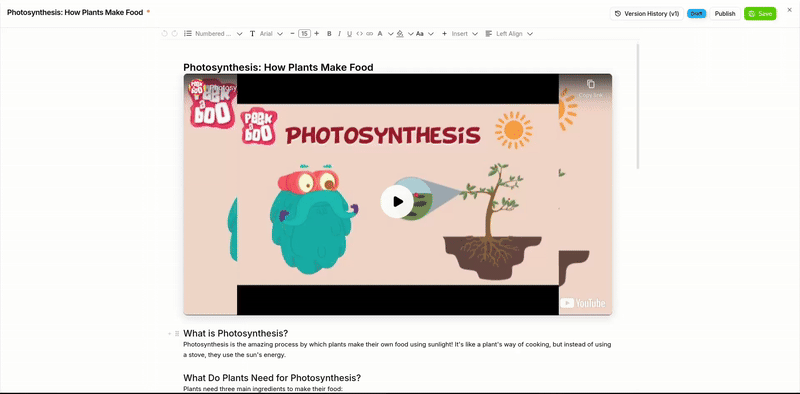Click the document vertical scrollbar
Image resolution: width=800 pixels, height=394 pixels.
(637, 106)
